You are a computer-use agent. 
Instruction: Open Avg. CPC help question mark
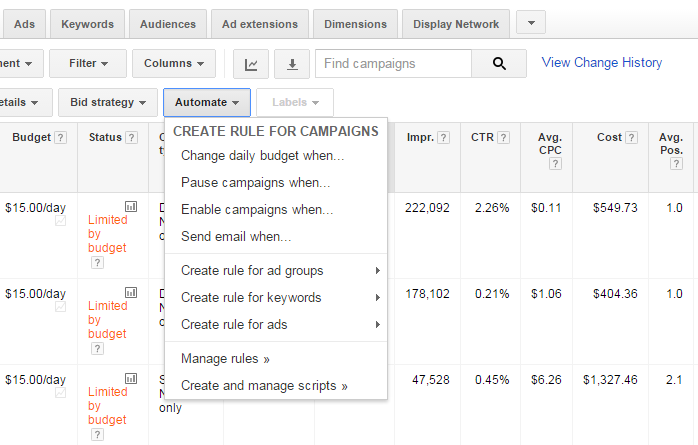point(555,164)
